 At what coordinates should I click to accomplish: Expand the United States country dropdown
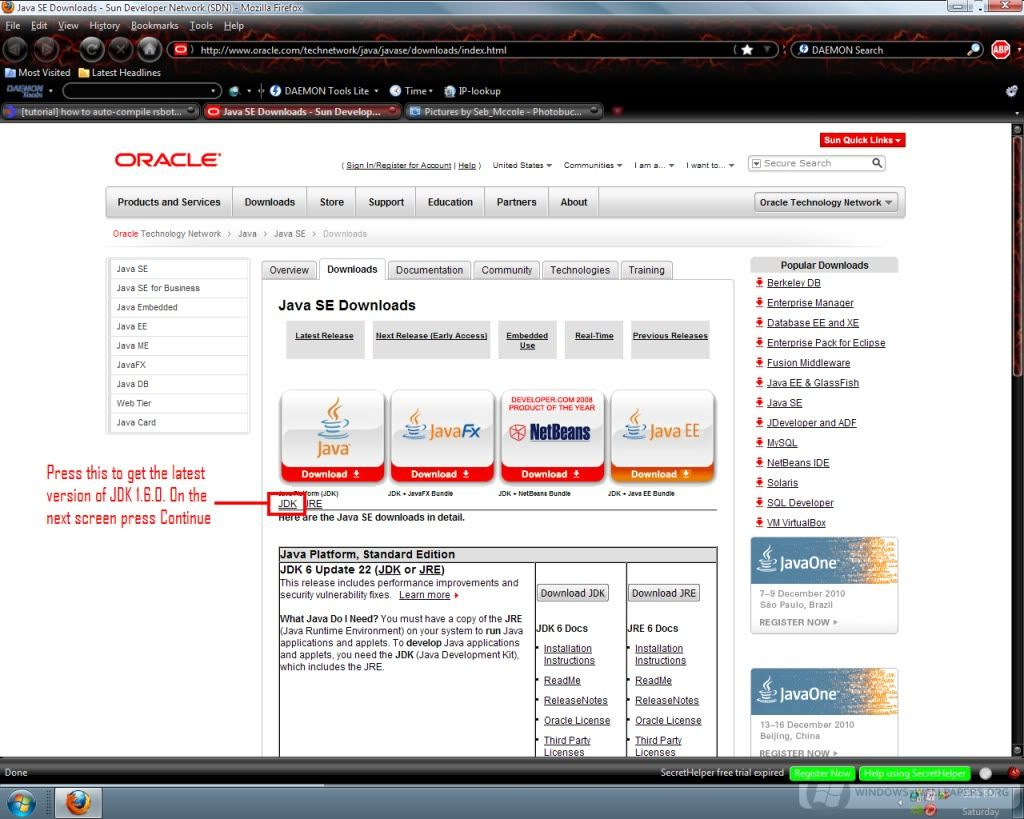pyautogui.click(x=522, y=165)
